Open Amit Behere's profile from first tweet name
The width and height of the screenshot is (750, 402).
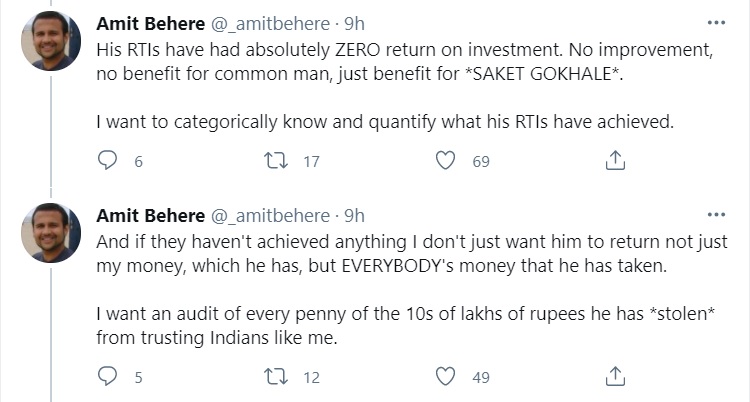pos(148,22)
